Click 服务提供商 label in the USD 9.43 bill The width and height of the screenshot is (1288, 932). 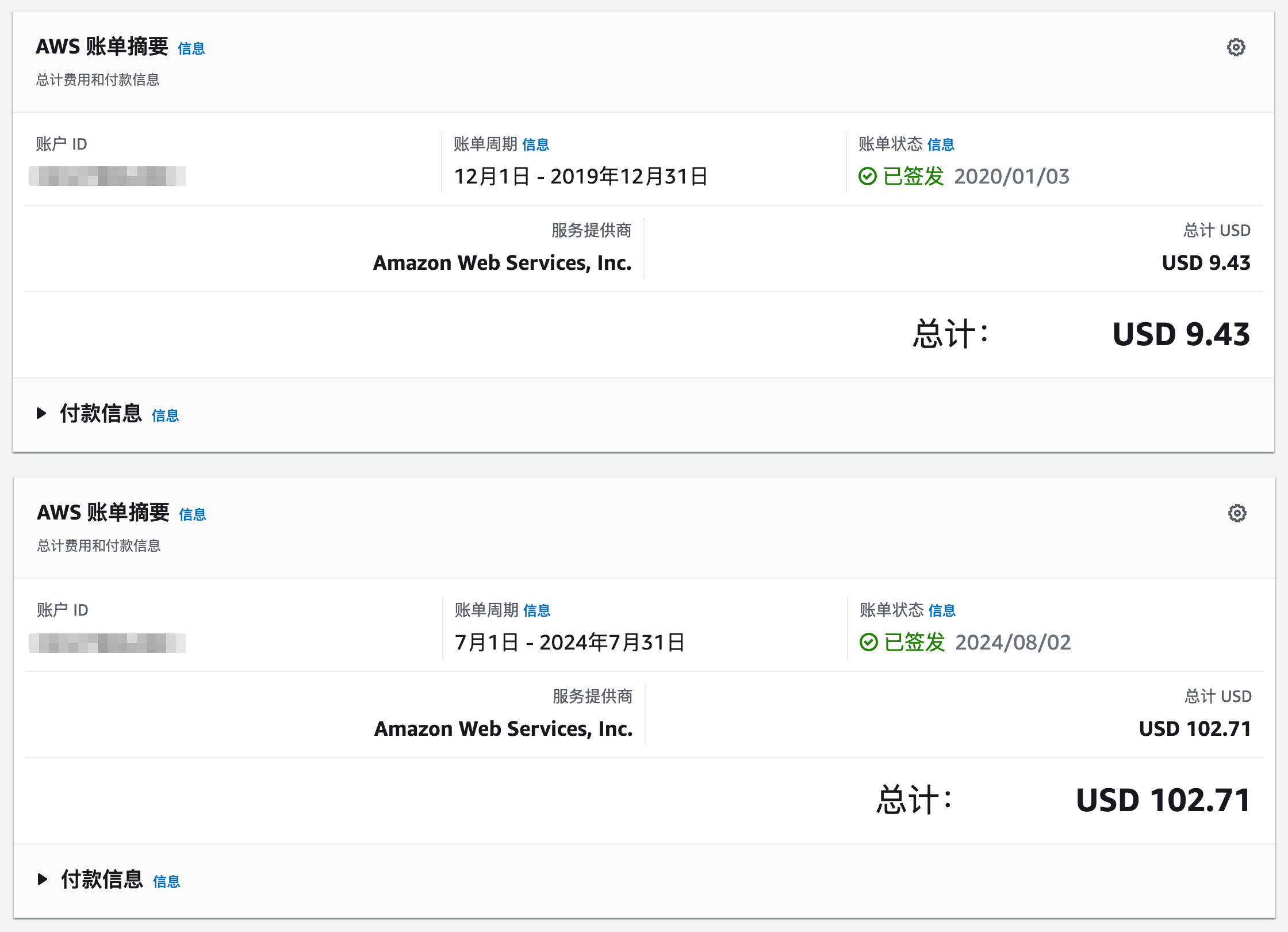[592, 230]
